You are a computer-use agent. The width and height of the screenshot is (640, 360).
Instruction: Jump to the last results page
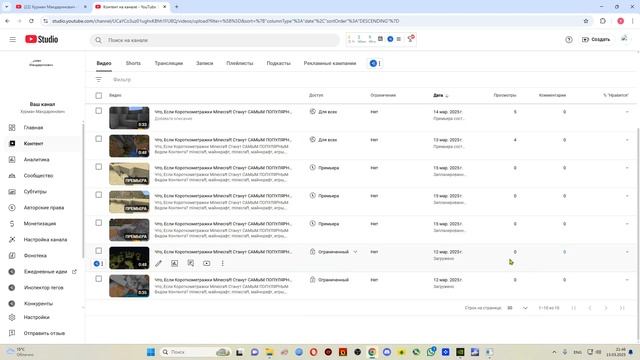[622, 308]
